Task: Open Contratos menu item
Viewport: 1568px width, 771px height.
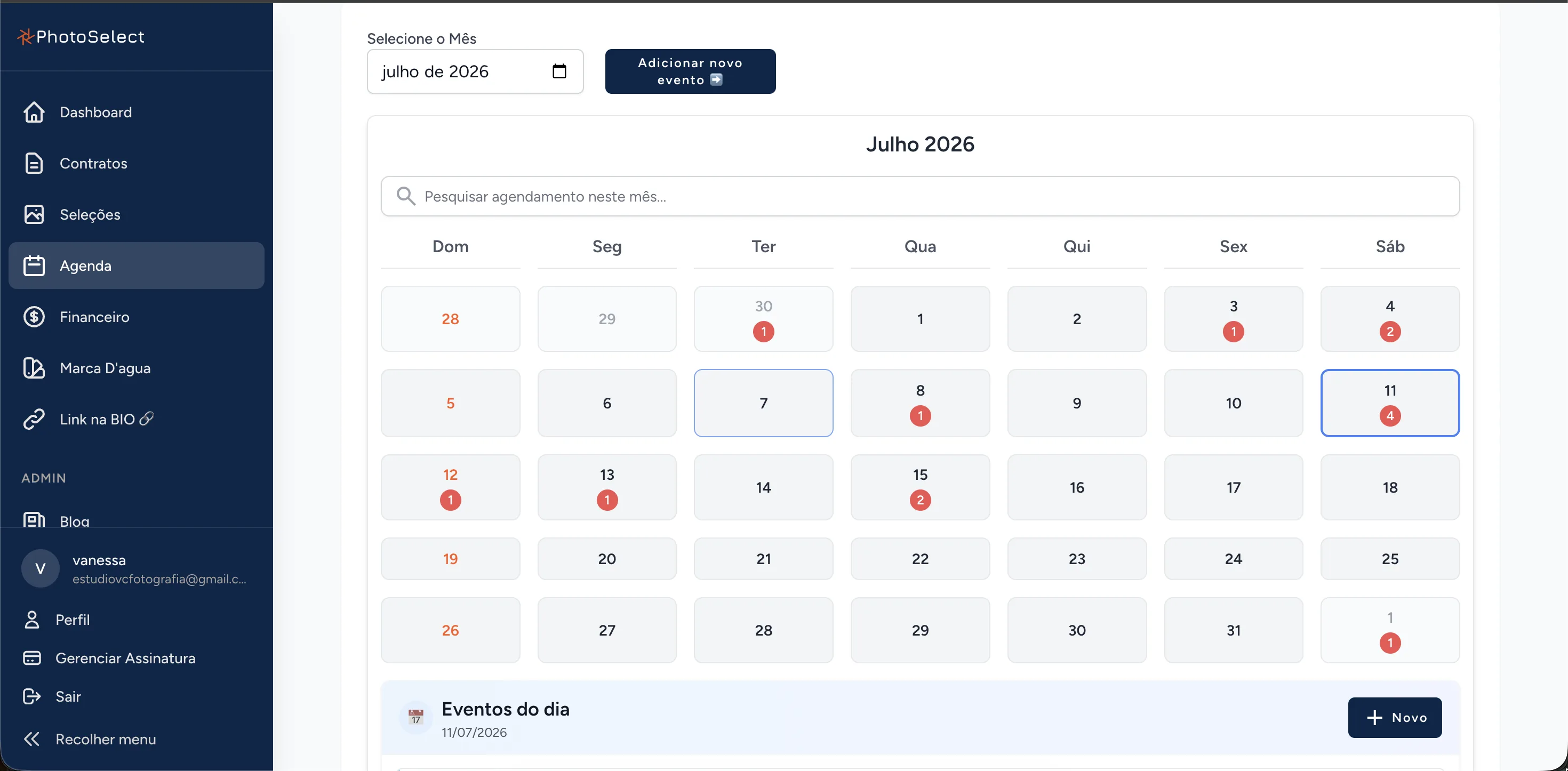Action: 137,163
